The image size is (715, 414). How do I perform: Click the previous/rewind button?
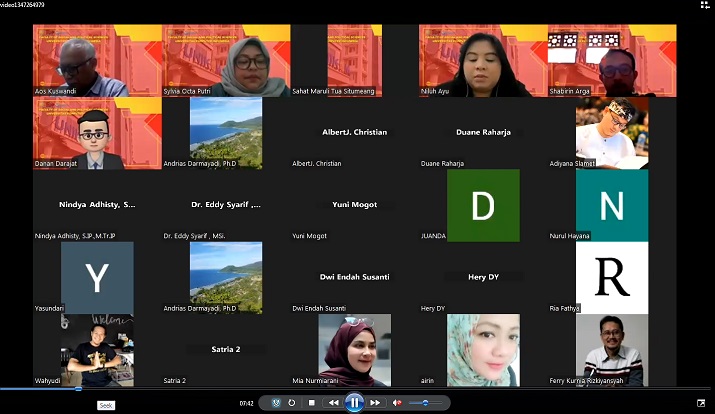(333, 403)
